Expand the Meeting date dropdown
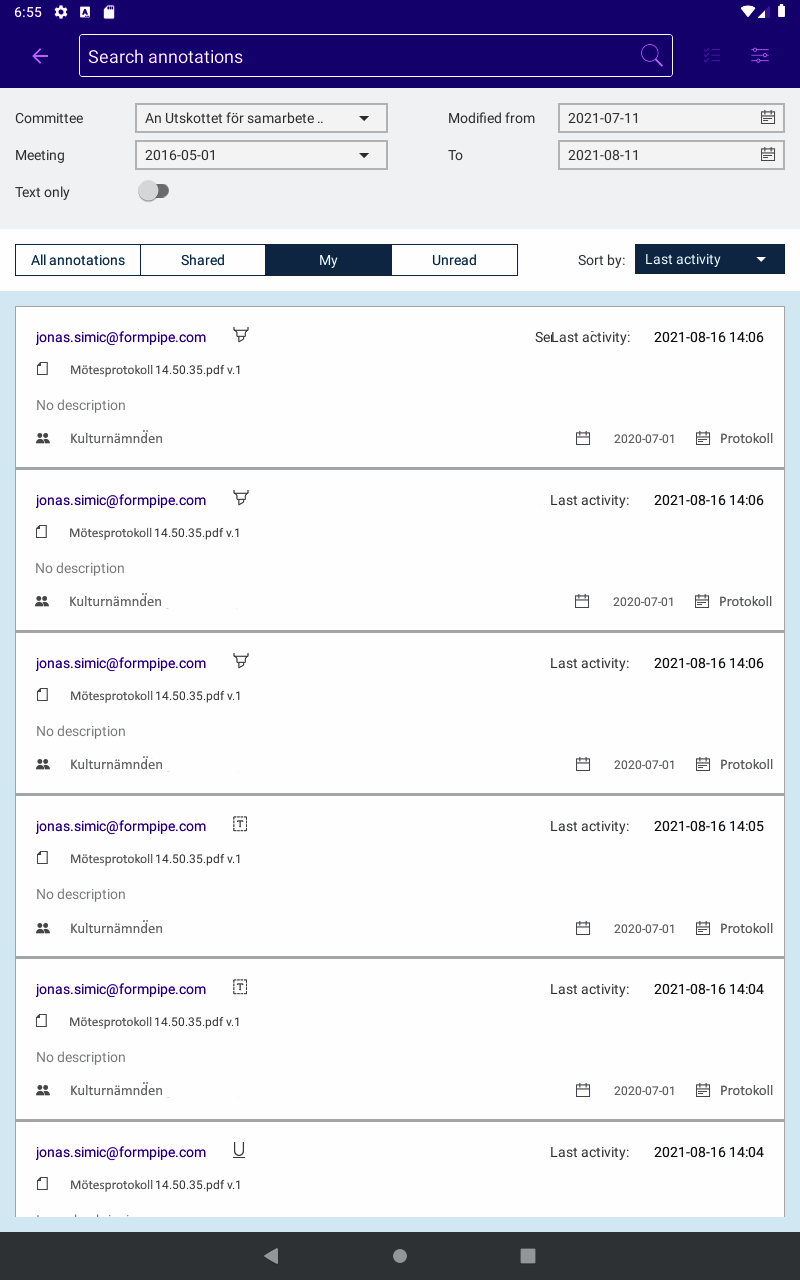The width and height of the screenshot is (800, 1280). 261,155
